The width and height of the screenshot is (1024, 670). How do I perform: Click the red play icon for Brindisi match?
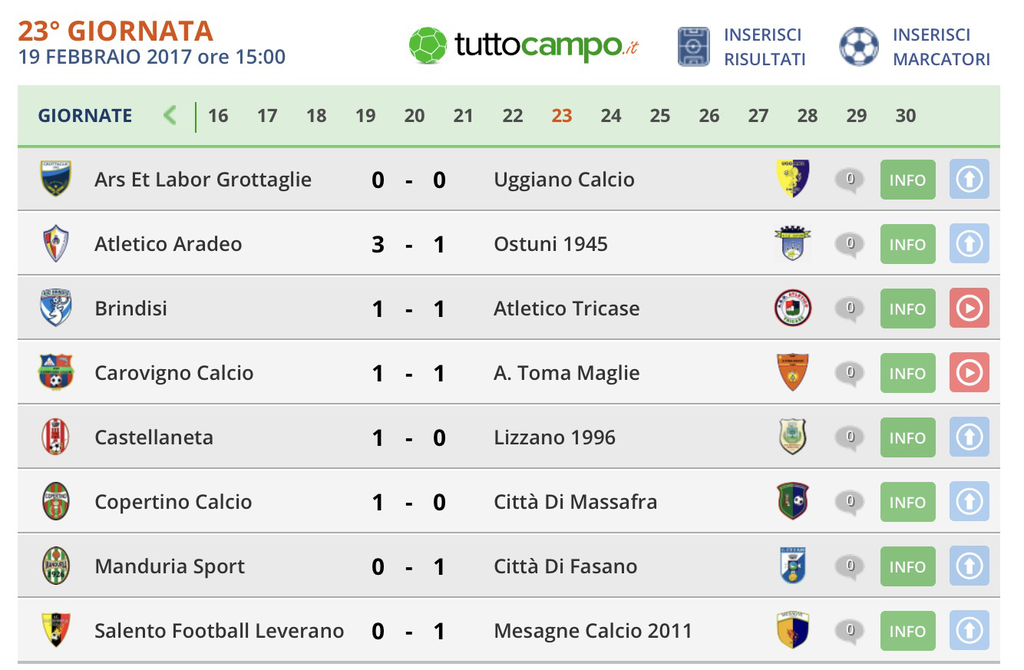coord(969,308)
